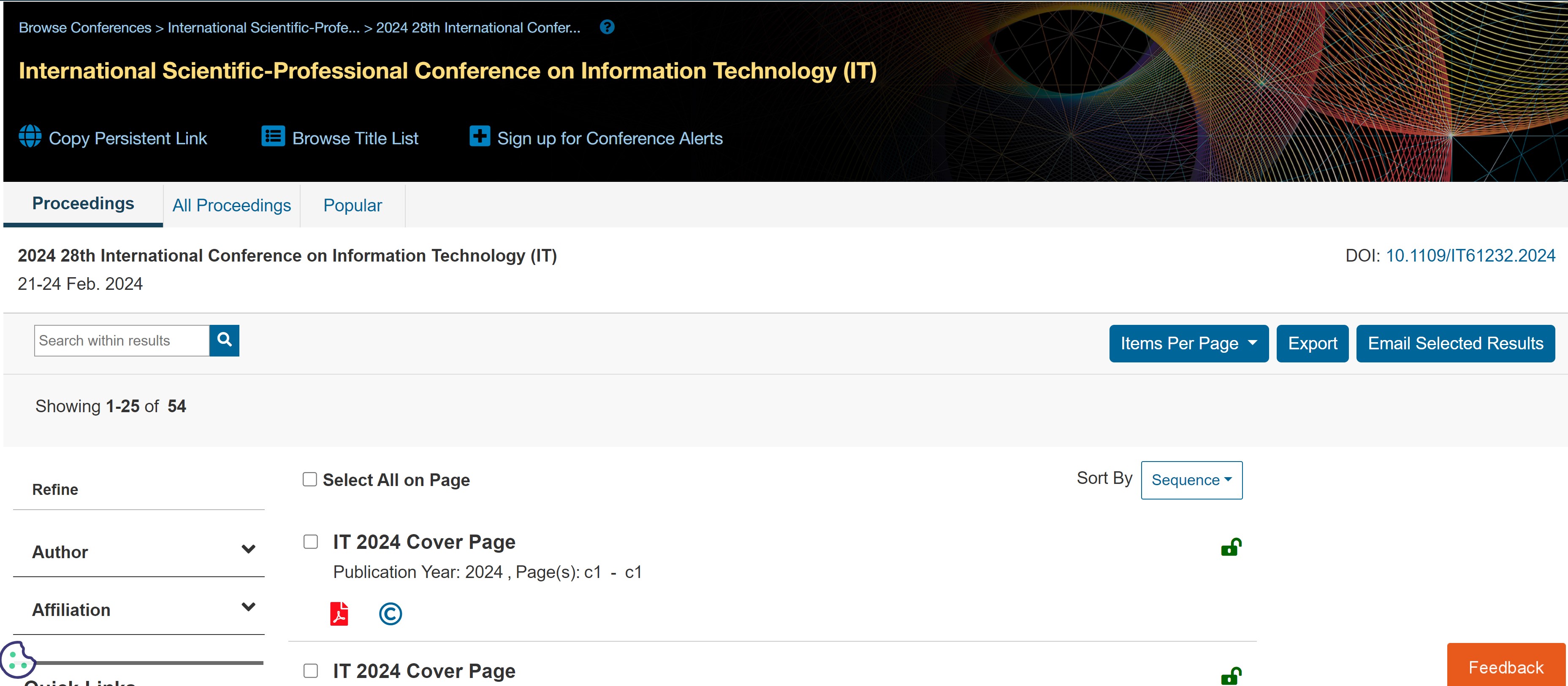1568x686 pixels.
Task: Click the help question mark icon
Action: coord(606,27)
